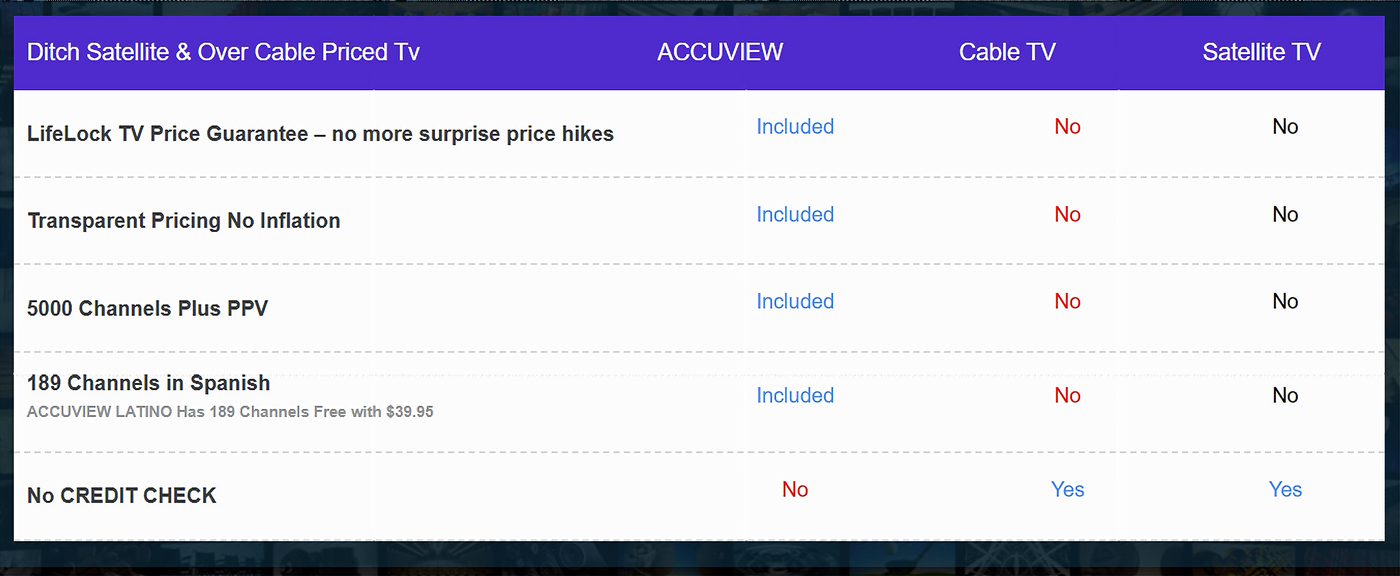Click Satellite TV 'Yes' in credit check row
This screenshot has height=576, width=1400.
coord(1285,490)
